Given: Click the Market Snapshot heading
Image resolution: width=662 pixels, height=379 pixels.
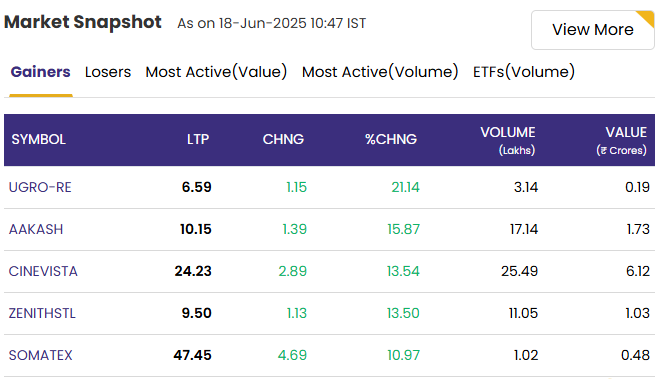Looking at the screenshot, I should click(83, 22).
